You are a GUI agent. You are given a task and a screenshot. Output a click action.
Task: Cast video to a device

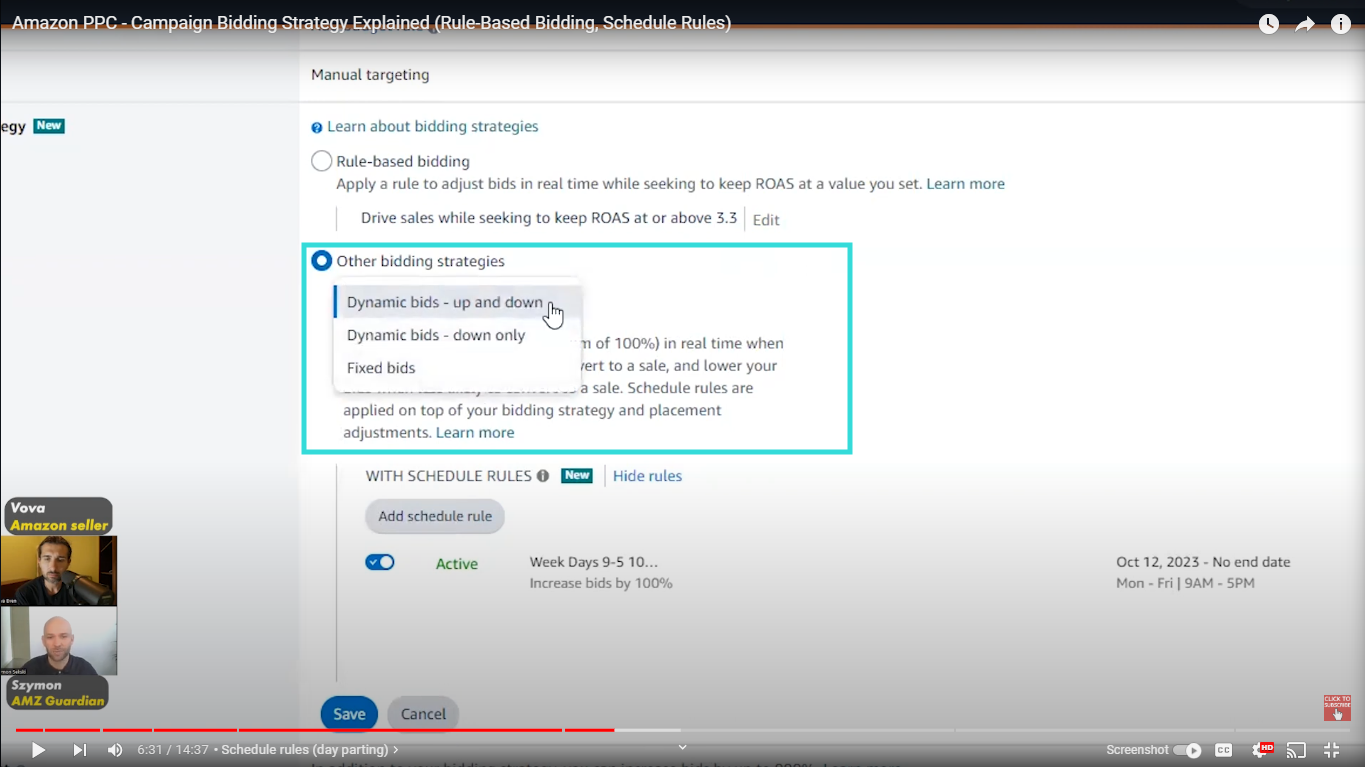click(1296, 750)
